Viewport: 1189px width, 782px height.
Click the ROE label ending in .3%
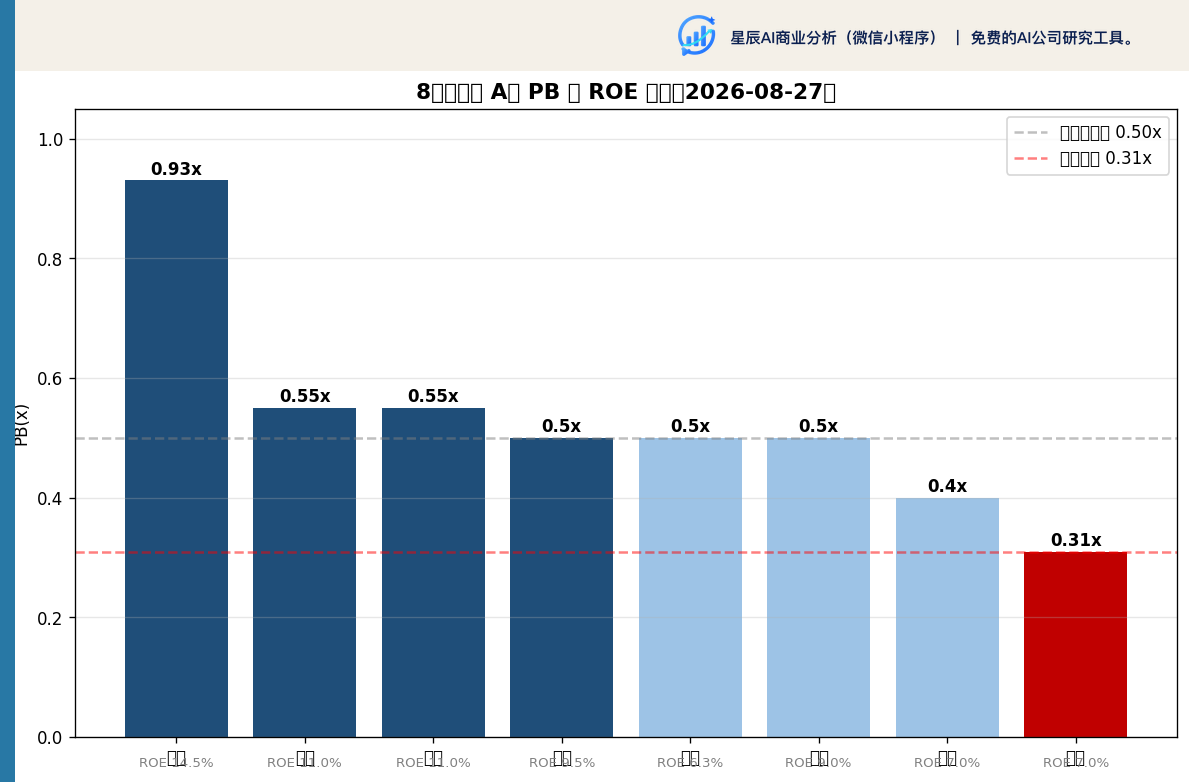(x=690, y=762)
